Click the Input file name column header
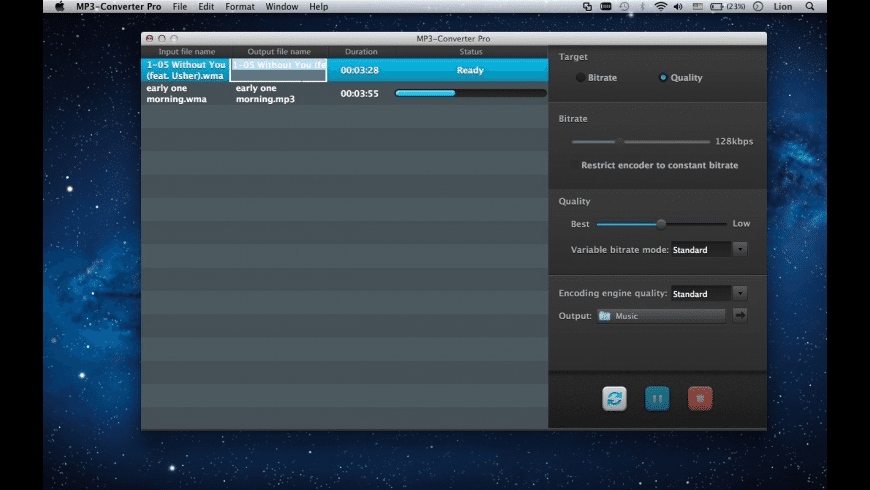This screenshot has height=490, width=870. [x=186, y=52]
